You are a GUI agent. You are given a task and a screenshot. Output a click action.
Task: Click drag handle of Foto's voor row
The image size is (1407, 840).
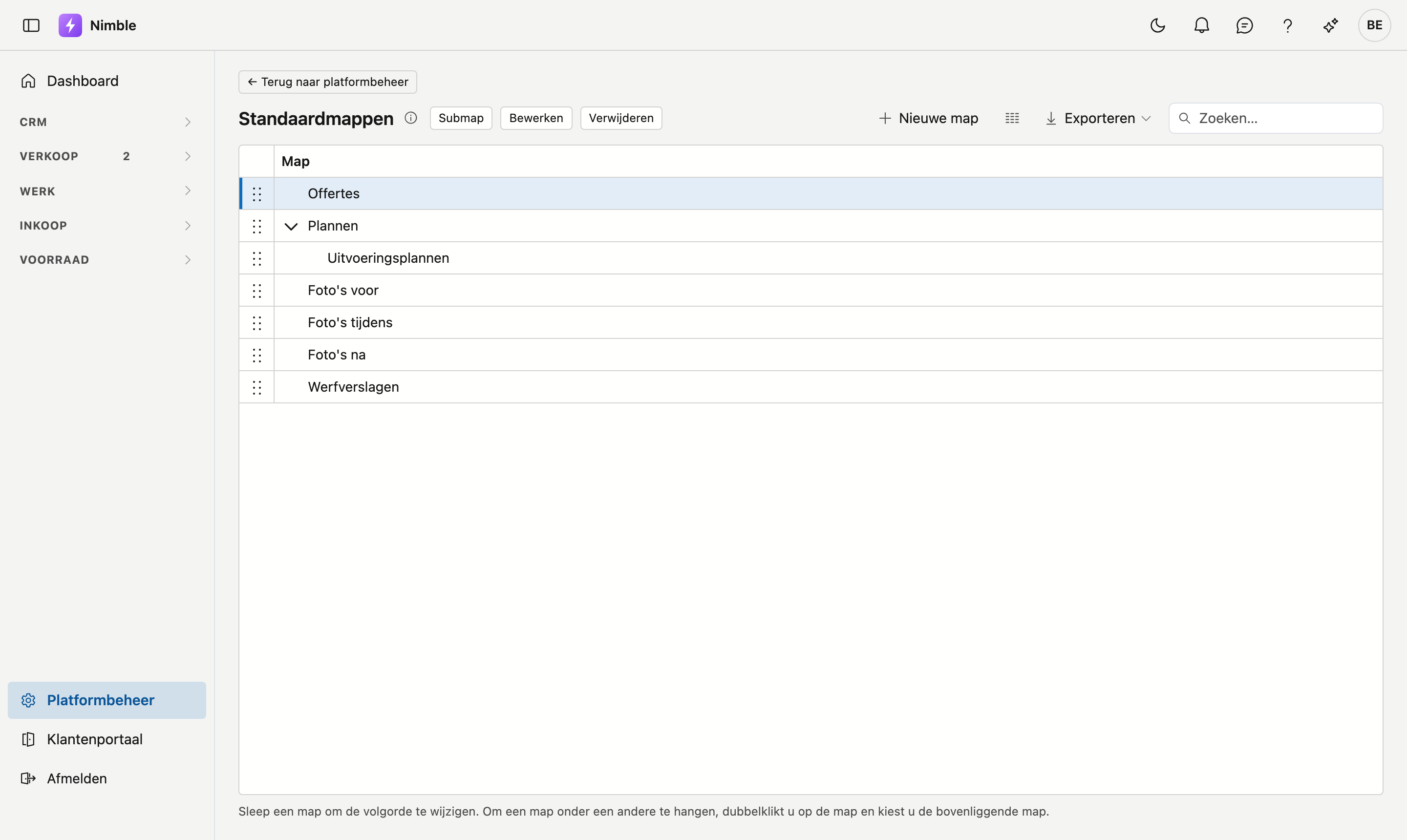(x=257, y=291)
